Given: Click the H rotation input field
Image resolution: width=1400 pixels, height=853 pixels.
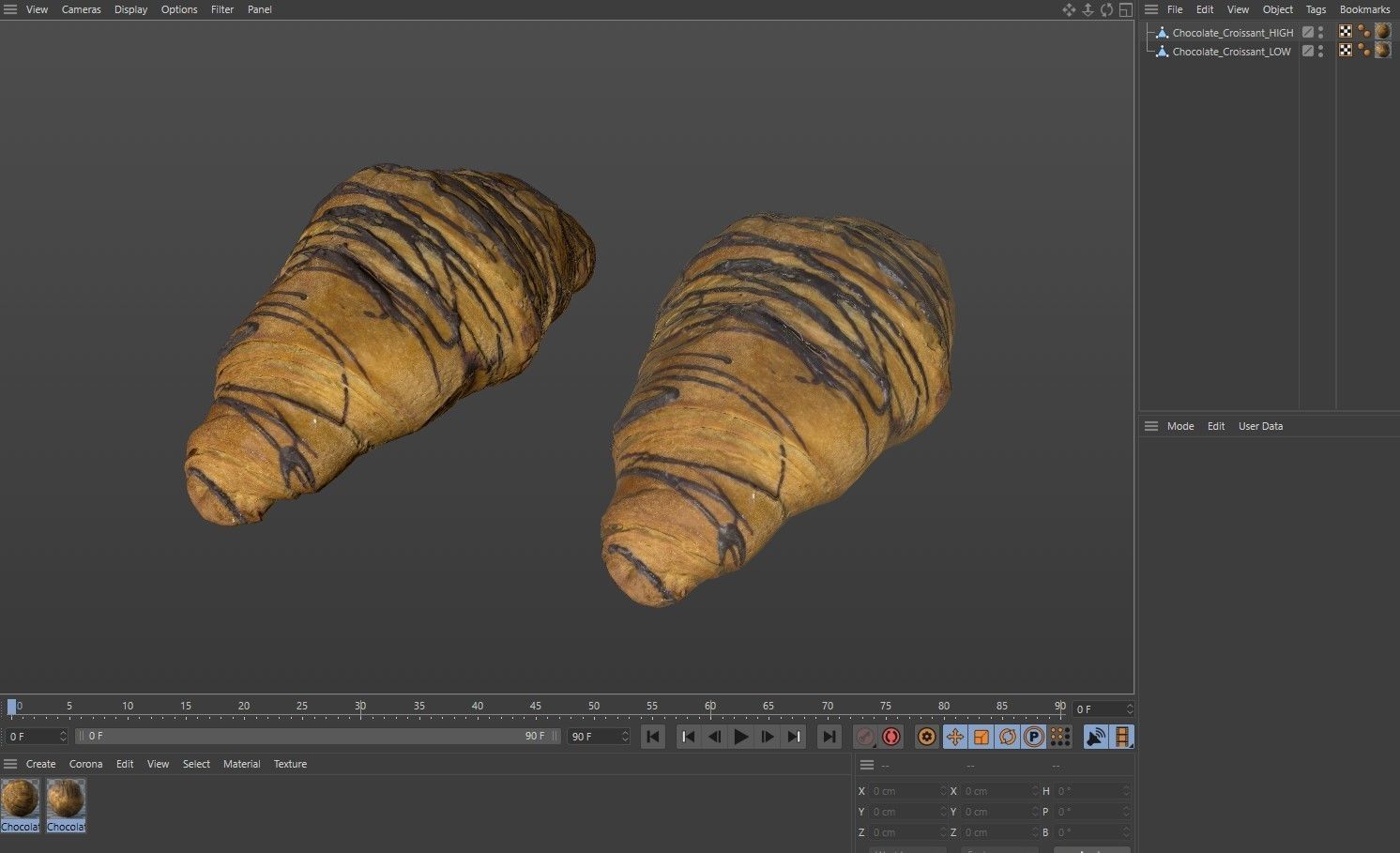Looking at the screenshot, I should coord(1093,791).
